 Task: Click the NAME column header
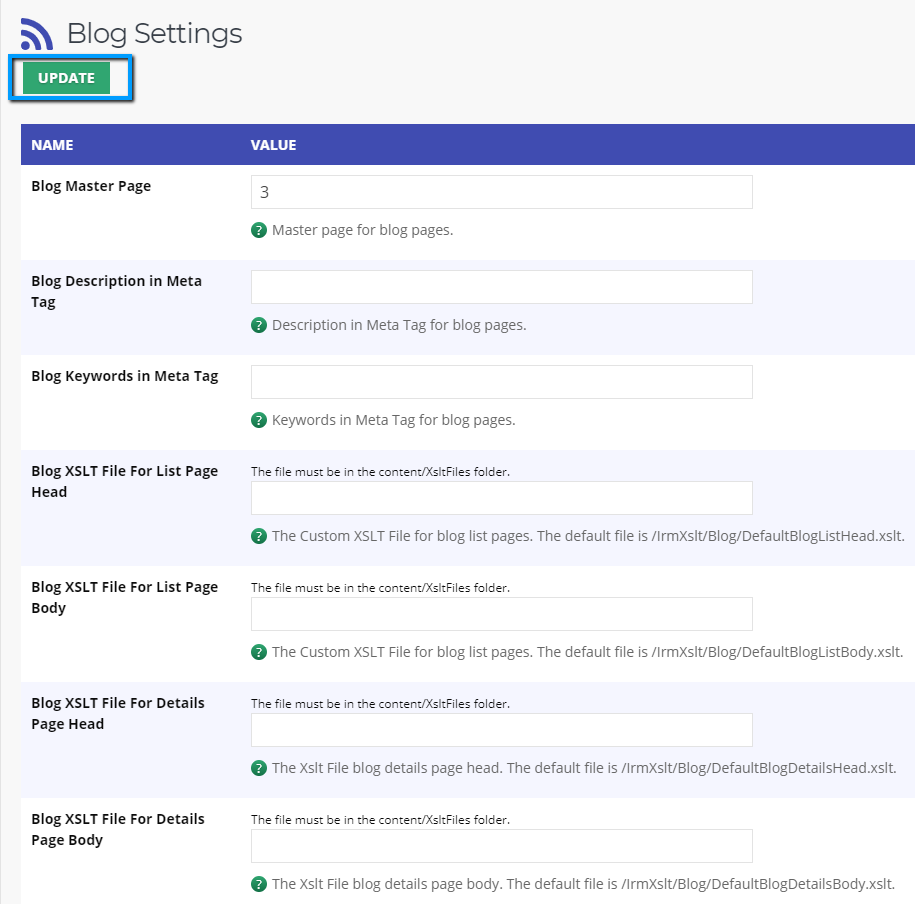(52, 145)
